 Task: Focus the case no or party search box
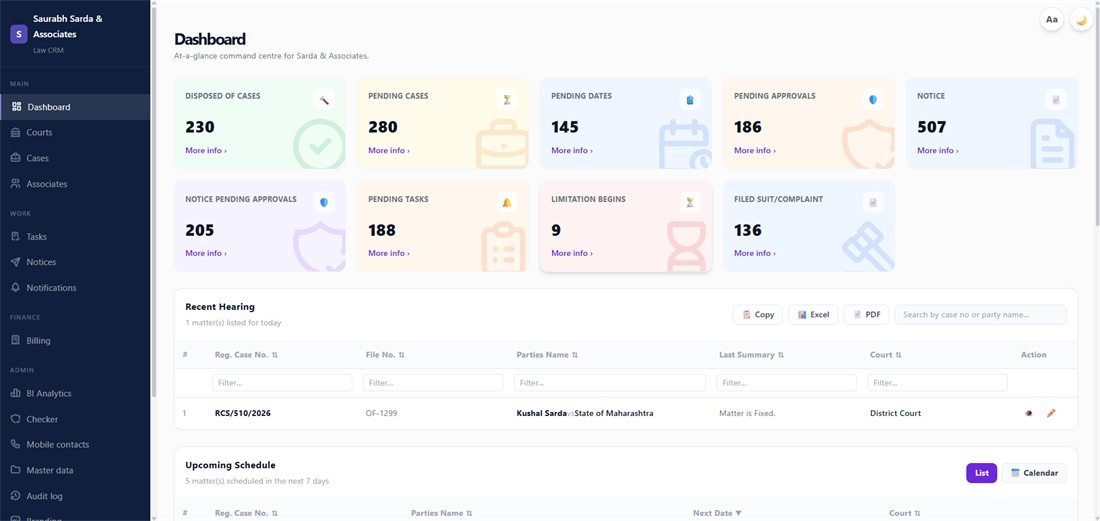(x=980, y=315)
